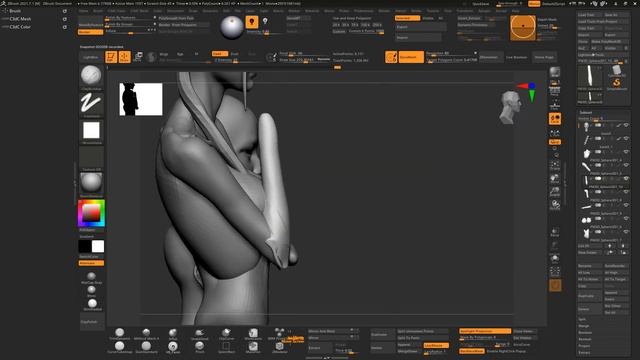Open the Zplugin menu
This screenshot has height=360, width=640.
pos(484,11)
